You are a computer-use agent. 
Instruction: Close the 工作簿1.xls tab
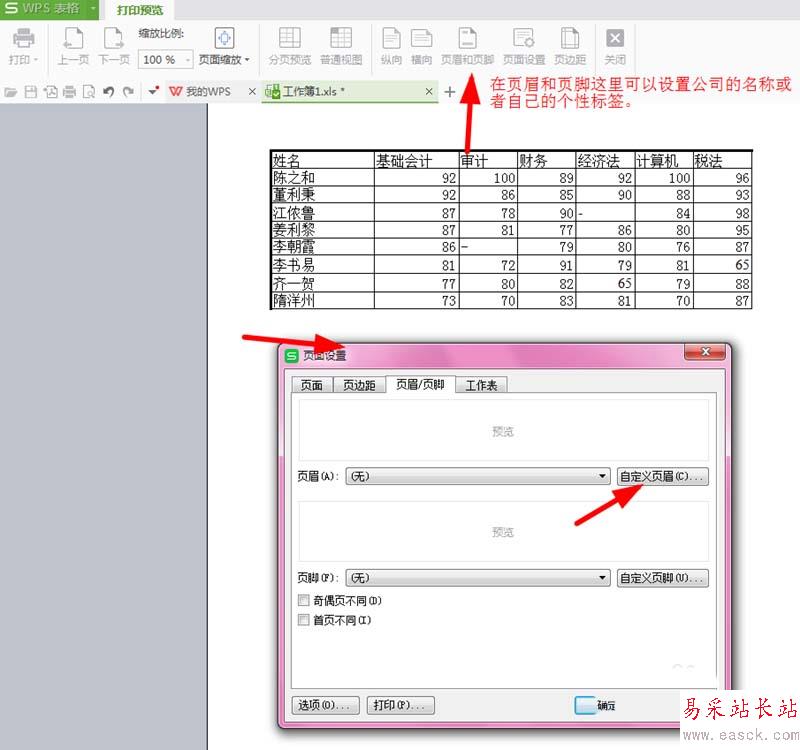429,91
